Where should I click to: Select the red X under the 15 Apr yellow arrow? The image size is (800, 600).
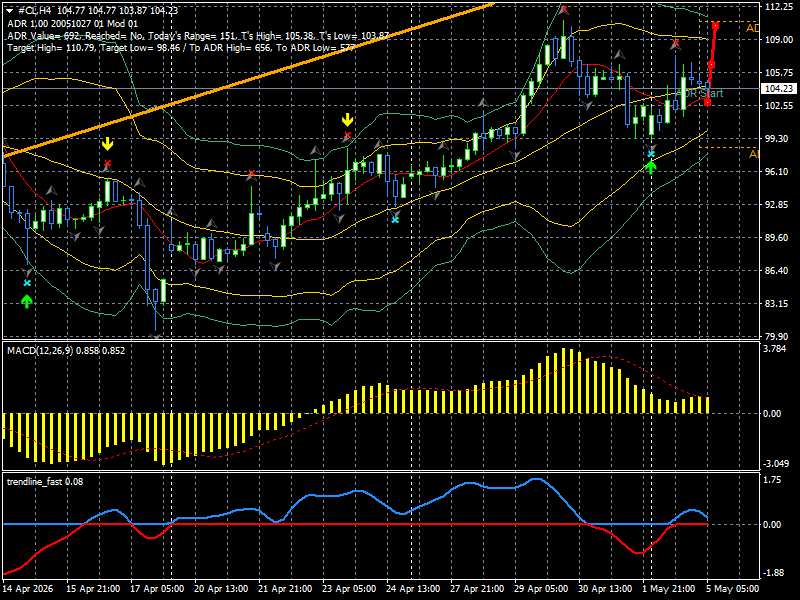pos(107,164)
